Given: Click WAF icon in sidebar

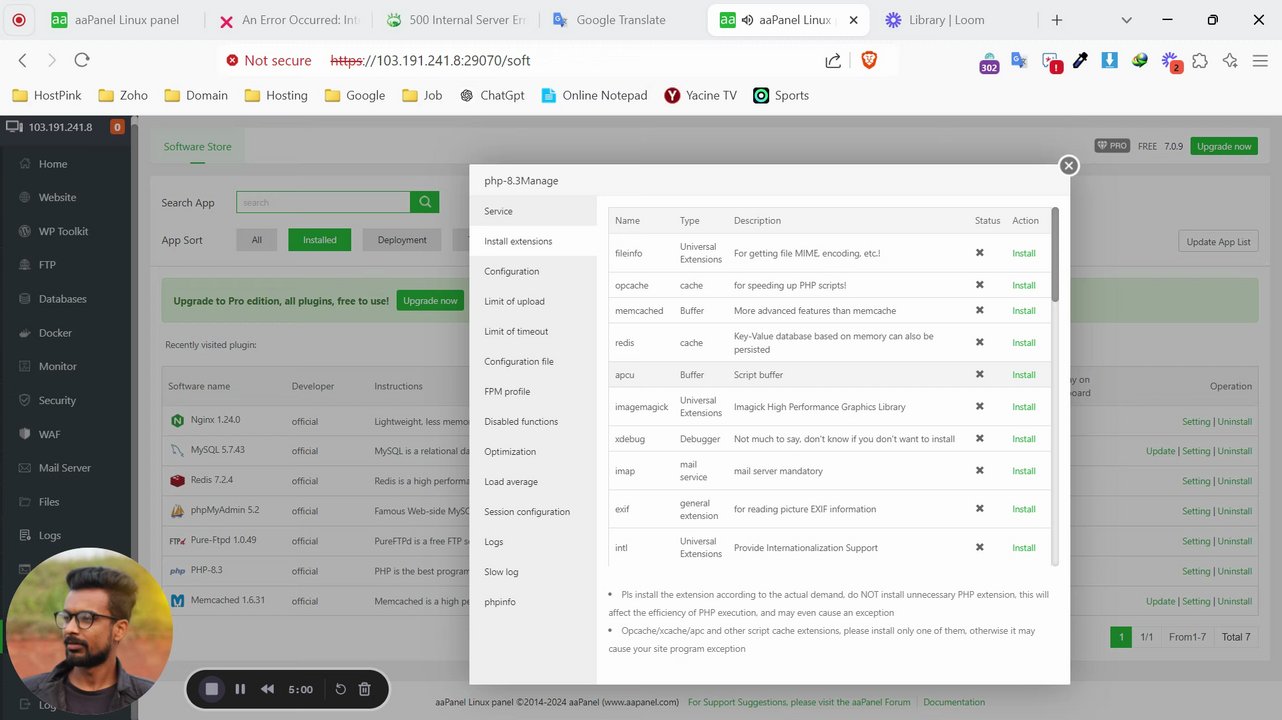Looking at the screenshot, I should (x=25, y=434).
